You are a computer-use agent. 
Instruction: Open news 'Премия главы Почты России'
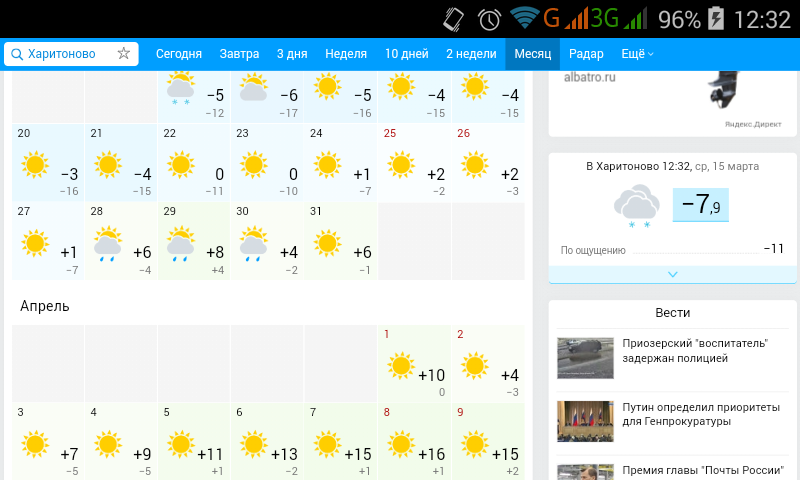click(703, 470)
